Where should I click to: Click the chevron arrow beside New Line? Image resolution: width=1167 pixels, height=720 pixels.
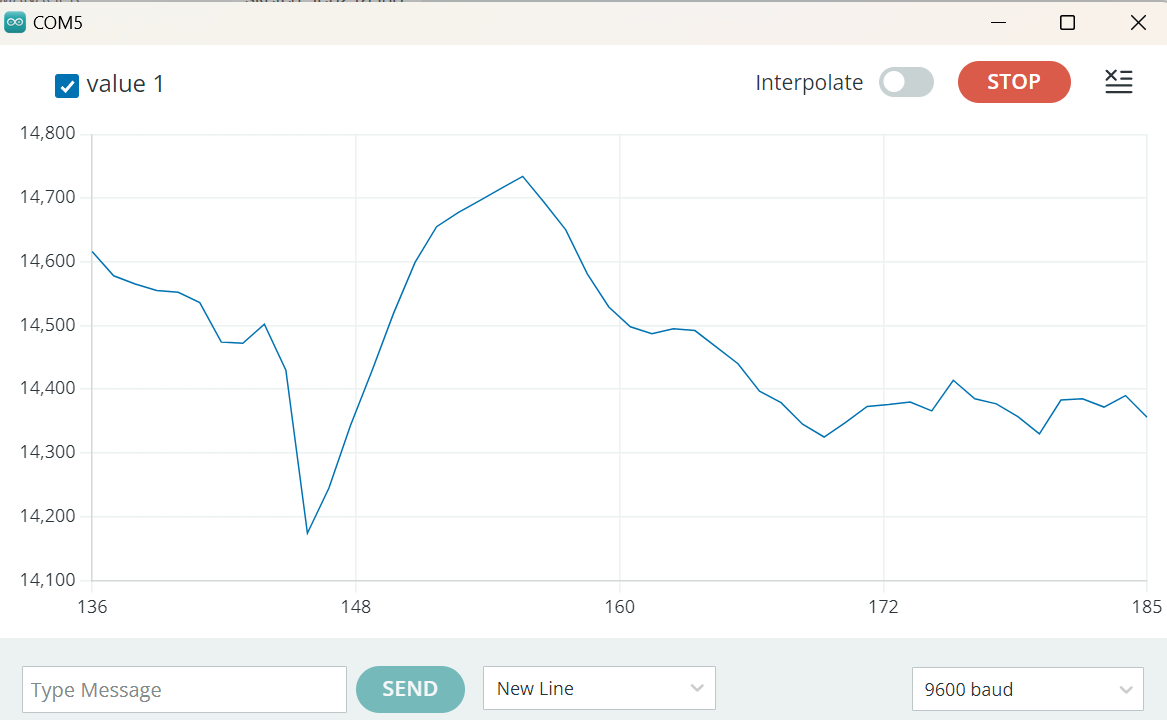pos(697,689)
